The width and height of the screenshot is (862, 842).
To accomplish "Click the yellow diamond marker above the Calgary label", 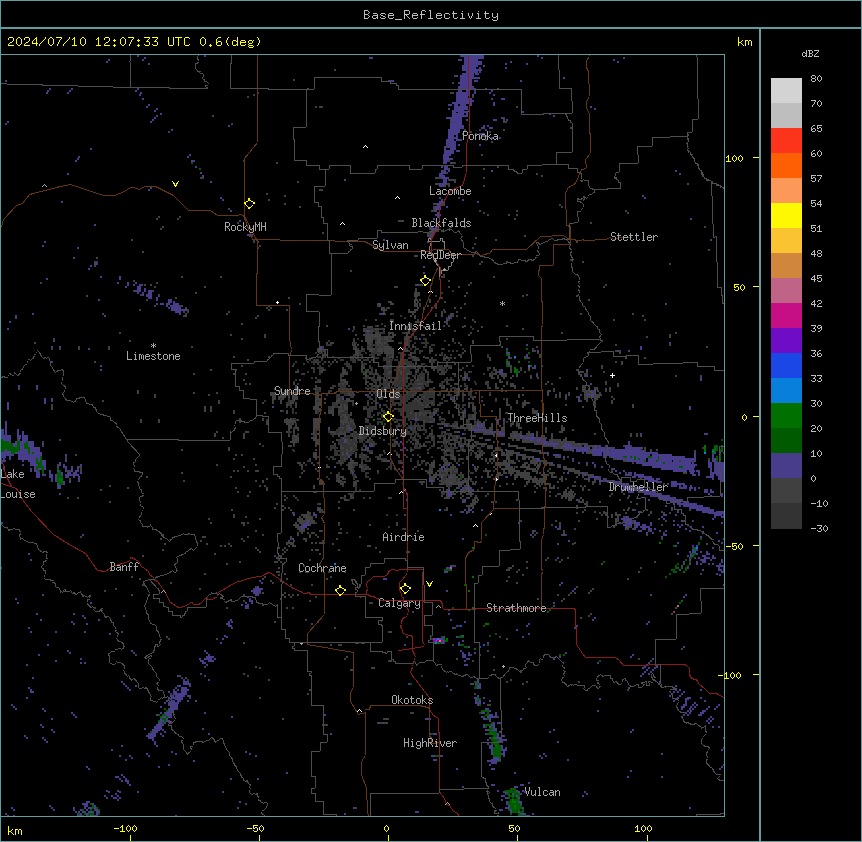I will 405,589.
